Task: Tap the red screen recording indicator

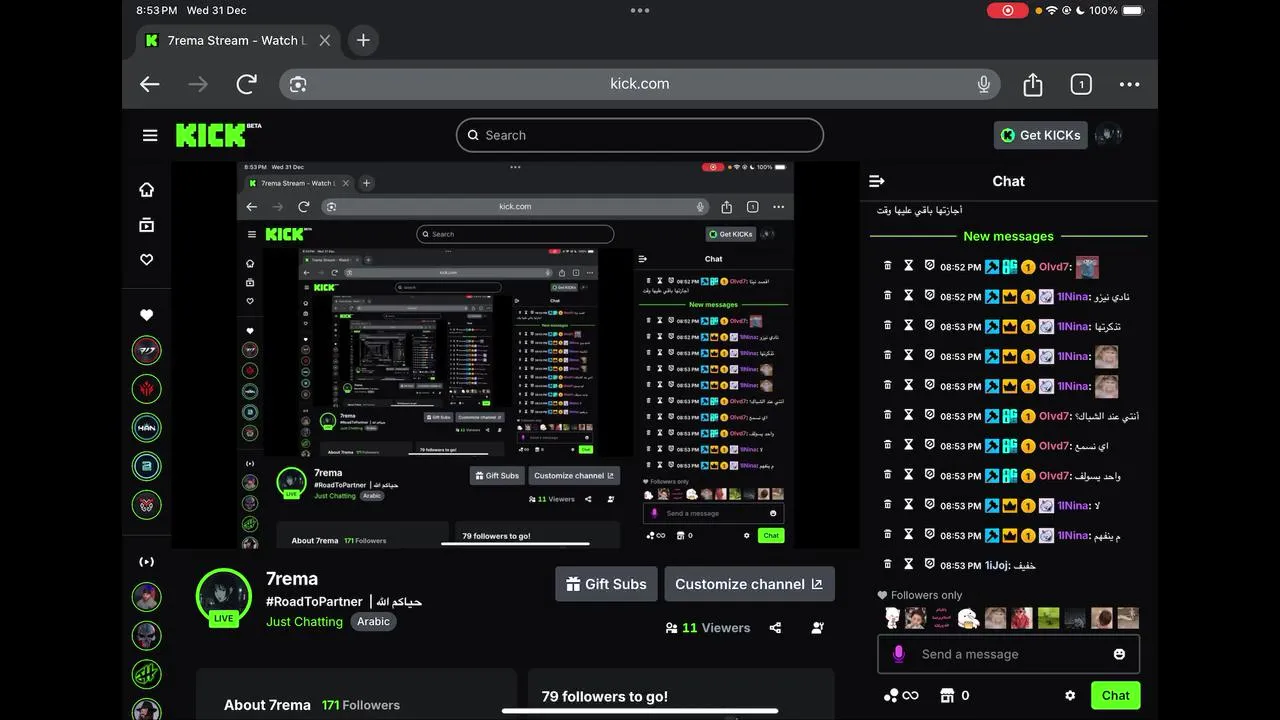Action: tap(1007, 10)
